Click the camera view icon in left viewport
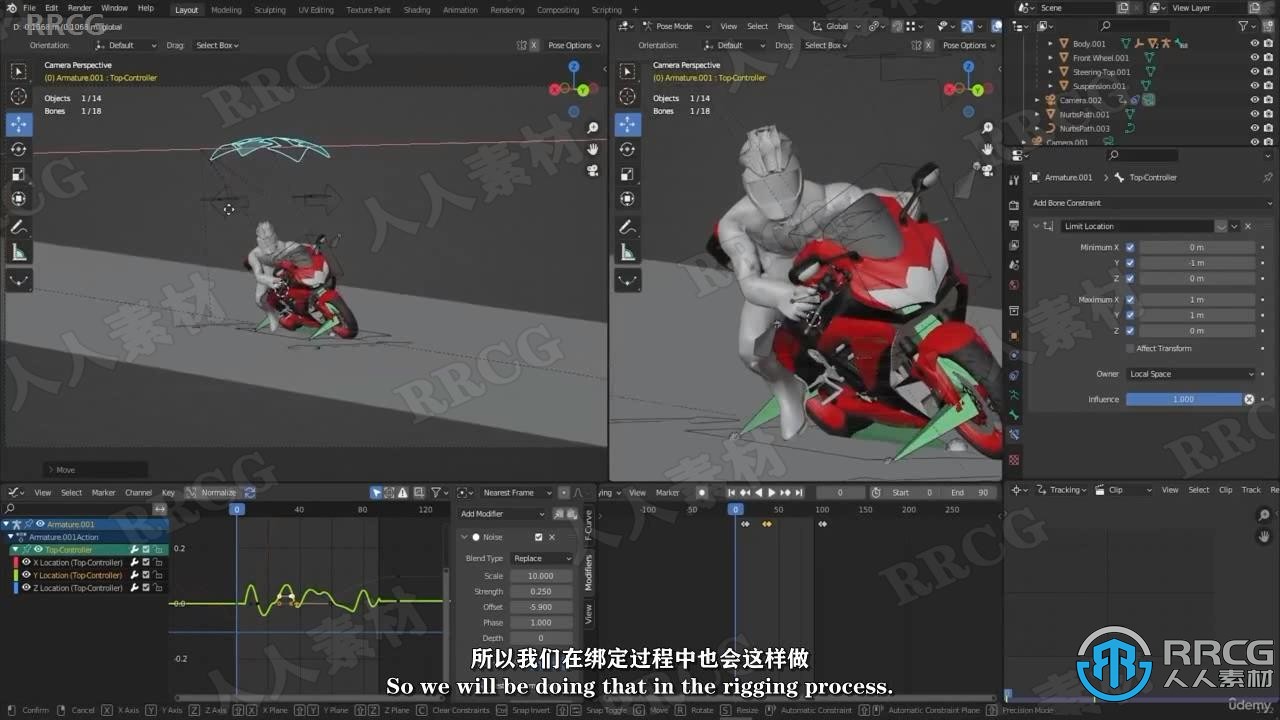Screen dimensions: 1280x720 pyautogui.click(x=593, y=170)
